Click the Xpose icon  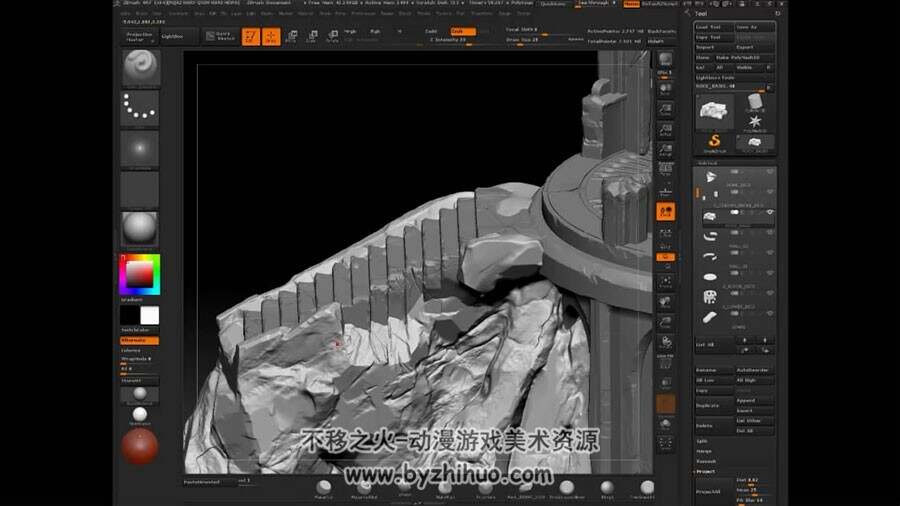665,443
